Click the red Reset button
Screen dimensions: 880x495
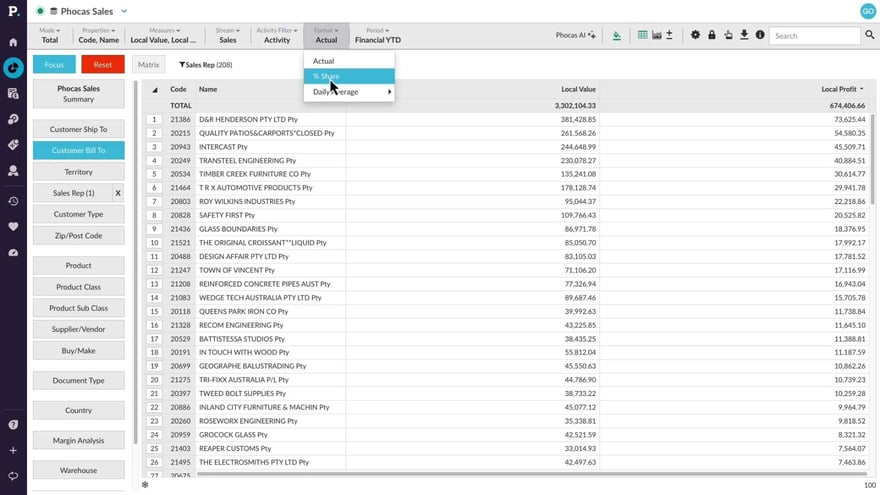point(102,64)
